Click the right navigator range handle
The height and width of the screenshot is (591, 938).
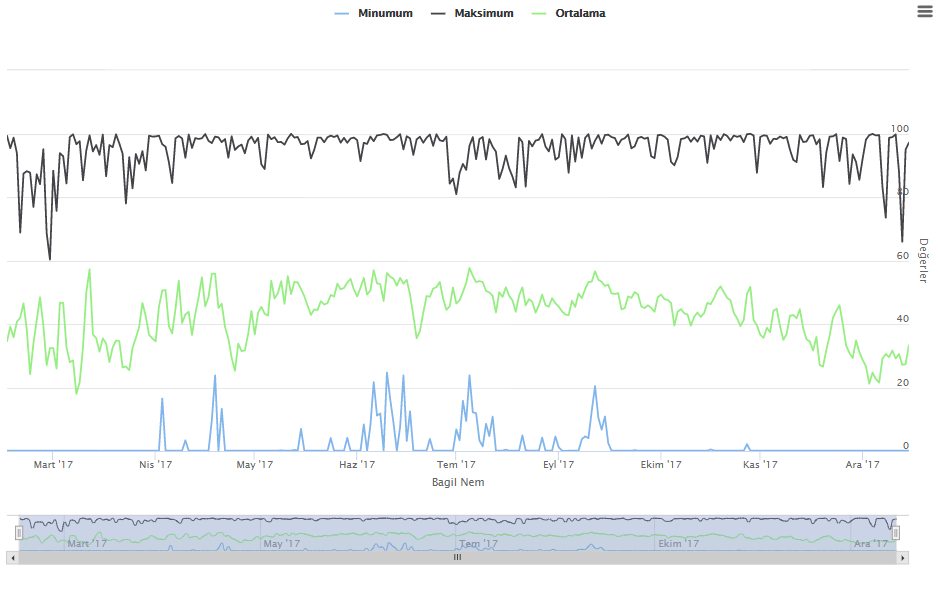point(896,533)
